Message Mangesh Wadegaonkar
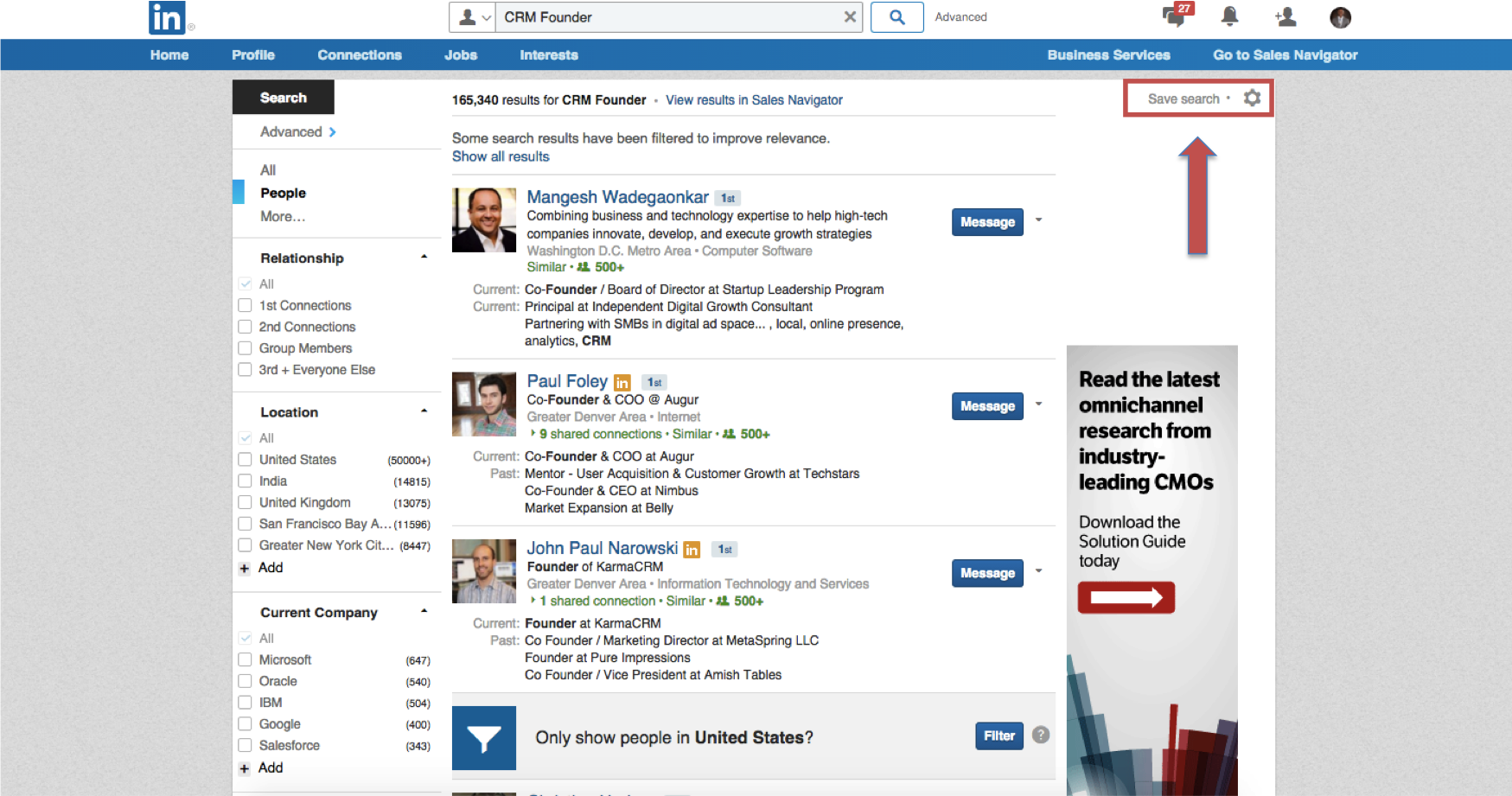The image size is (1512, 796). click(986, 222)
